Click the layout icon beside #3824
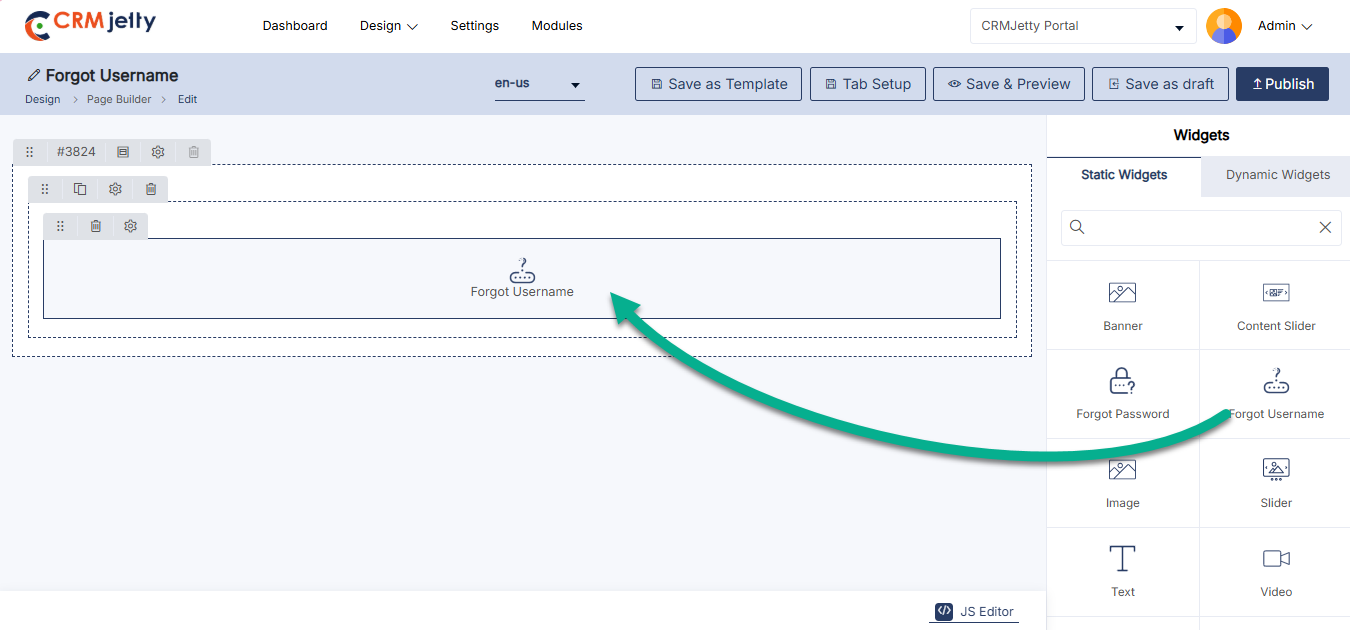The image size is (1350, 630). tap(123, 152)
